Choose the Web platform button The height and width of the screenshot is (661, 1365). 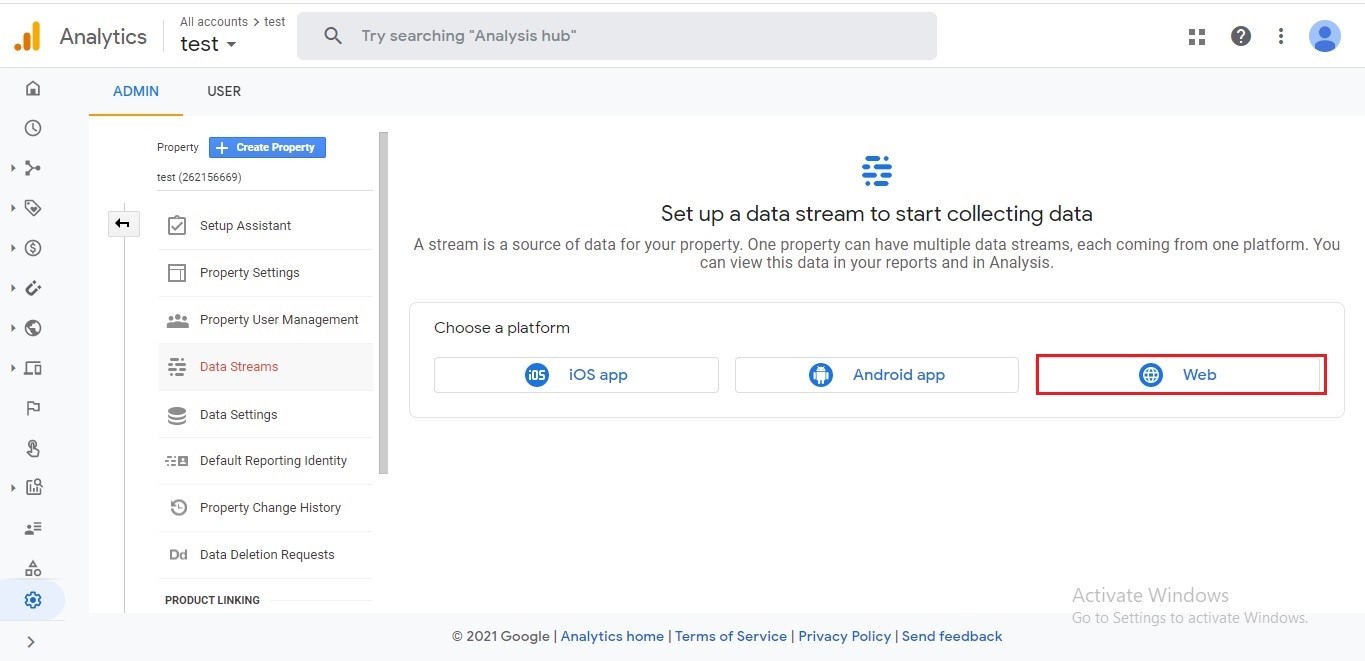[1180, 375]
